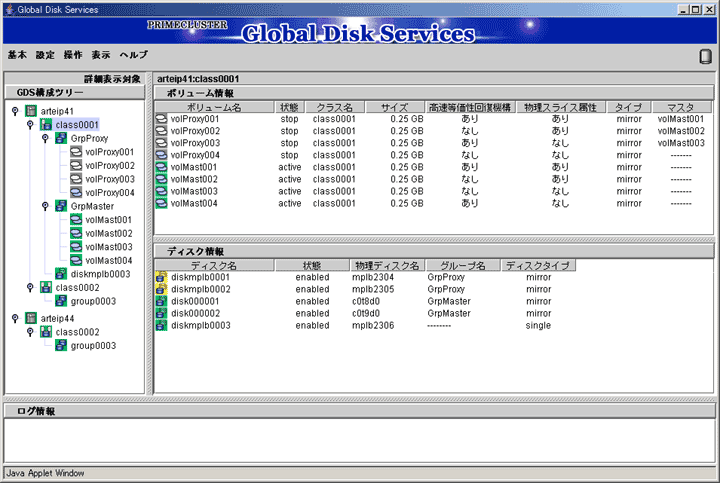720x483 pixels.
Task: Click the volMast003 volume icon in tree
Action: 76,247
